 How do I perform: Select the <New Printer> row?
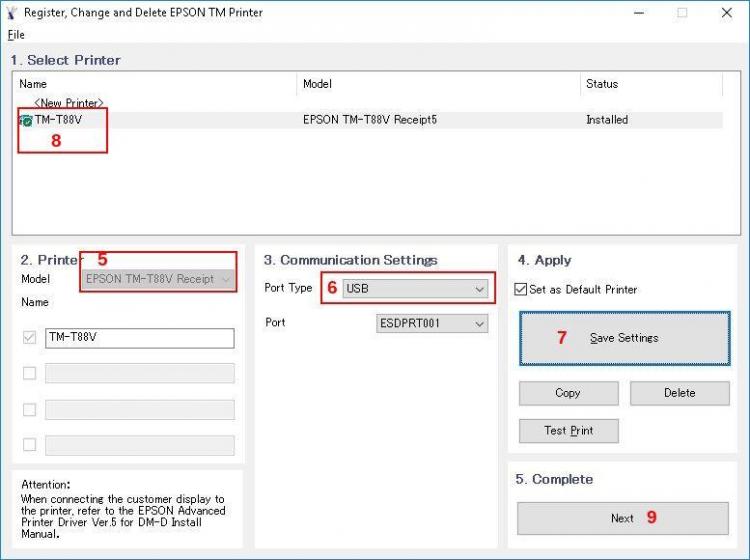pos(69,103)
